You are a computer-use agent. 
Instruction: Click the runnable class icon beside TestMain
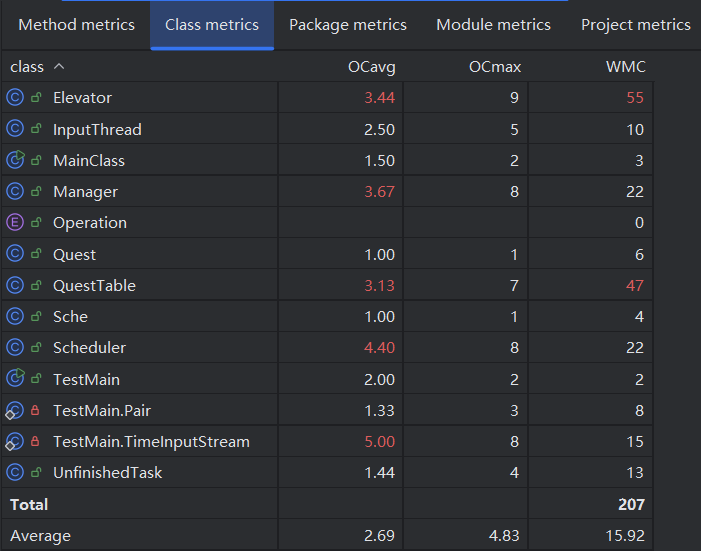[x=15, y=379]
